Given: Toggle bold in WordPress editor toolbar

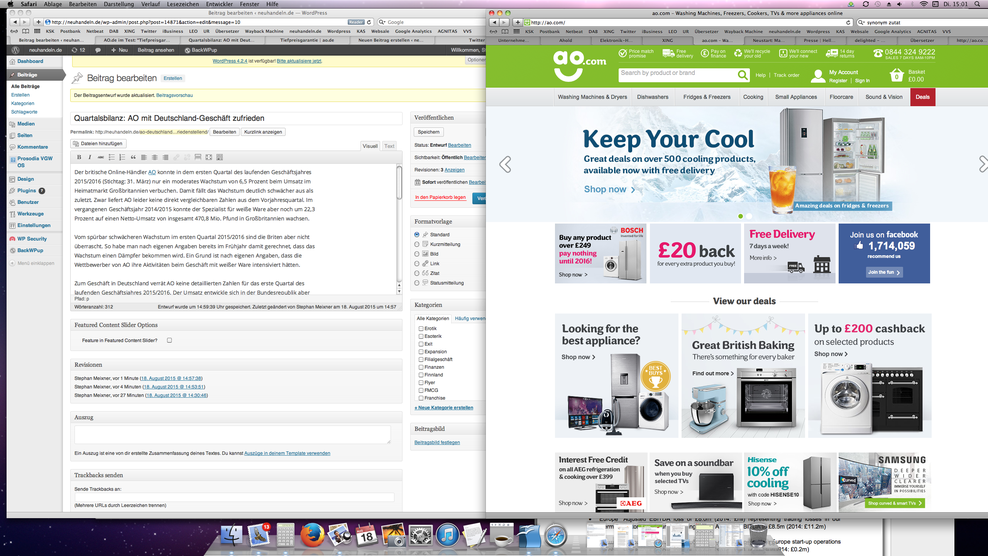Looking at the screenshot, I should pos(79,157).
